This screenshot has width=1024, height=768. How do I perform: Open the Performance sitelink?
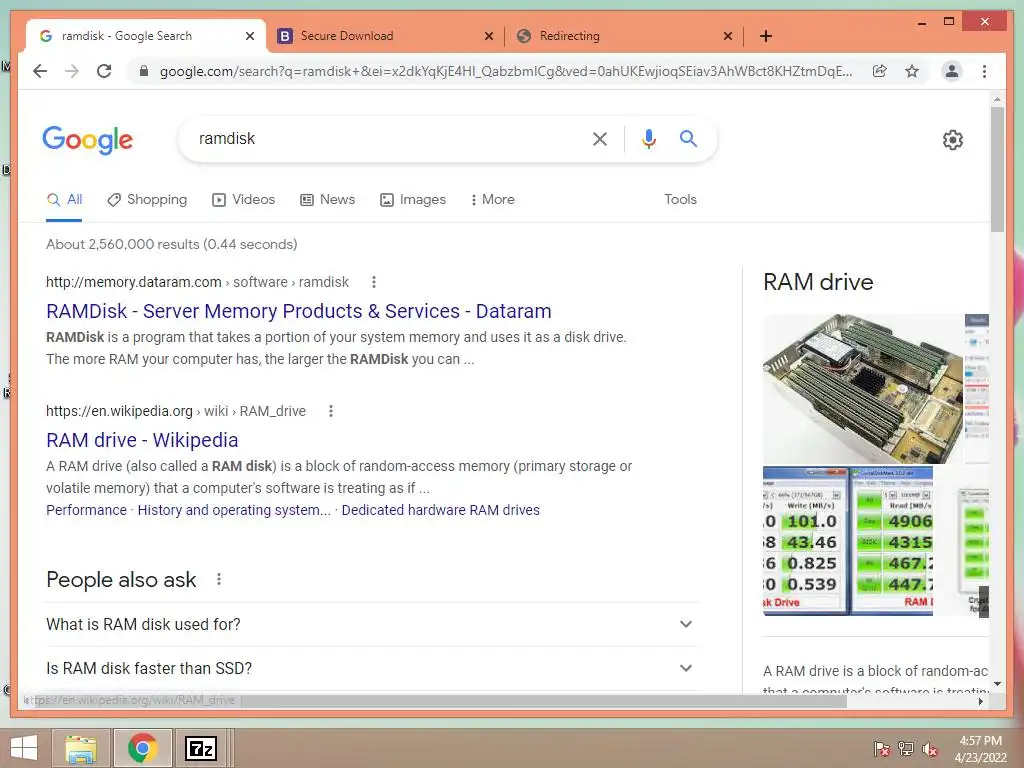86,510
